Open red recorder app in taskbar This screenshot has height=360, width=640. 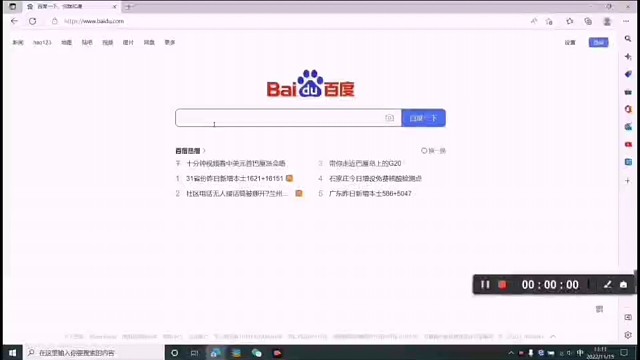278,353
